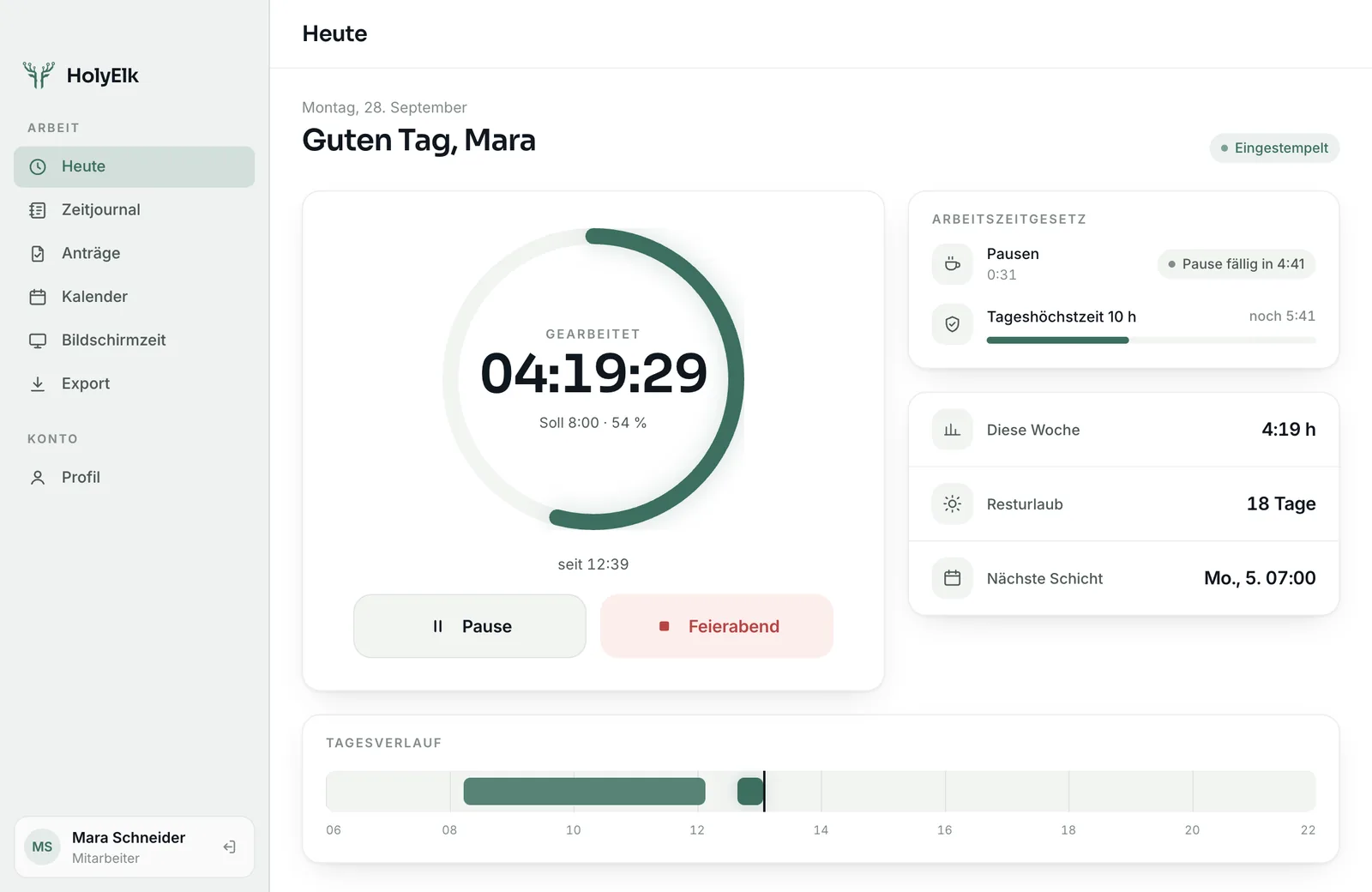Viewport: 1372px width, 892px height.
Task: Click the document icon beside Anträge
Action: click(x=38, y=254)
